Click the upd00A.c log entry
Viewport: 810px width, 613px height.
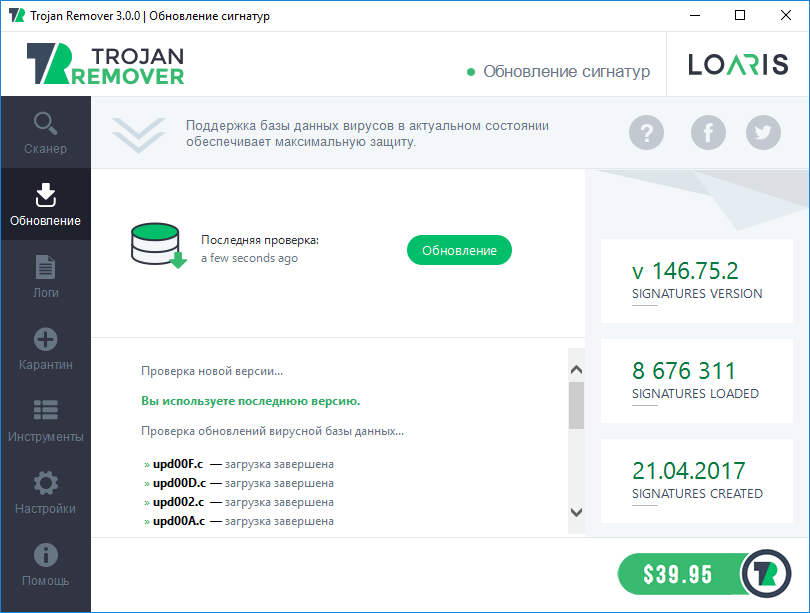239,521
